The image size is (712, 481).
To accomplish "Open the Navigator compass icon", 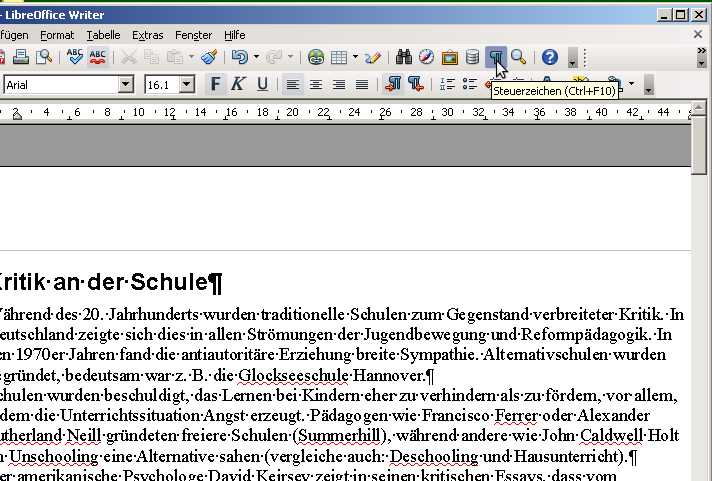I will pyautogui.click(x=427, y=57).
